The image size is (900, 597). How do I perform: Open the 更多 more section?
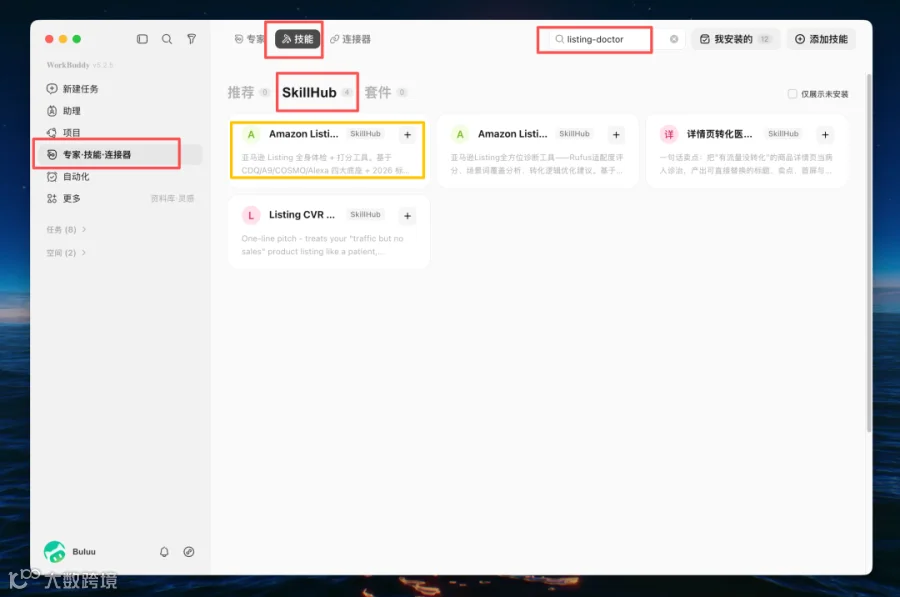[x=64, y=198]
